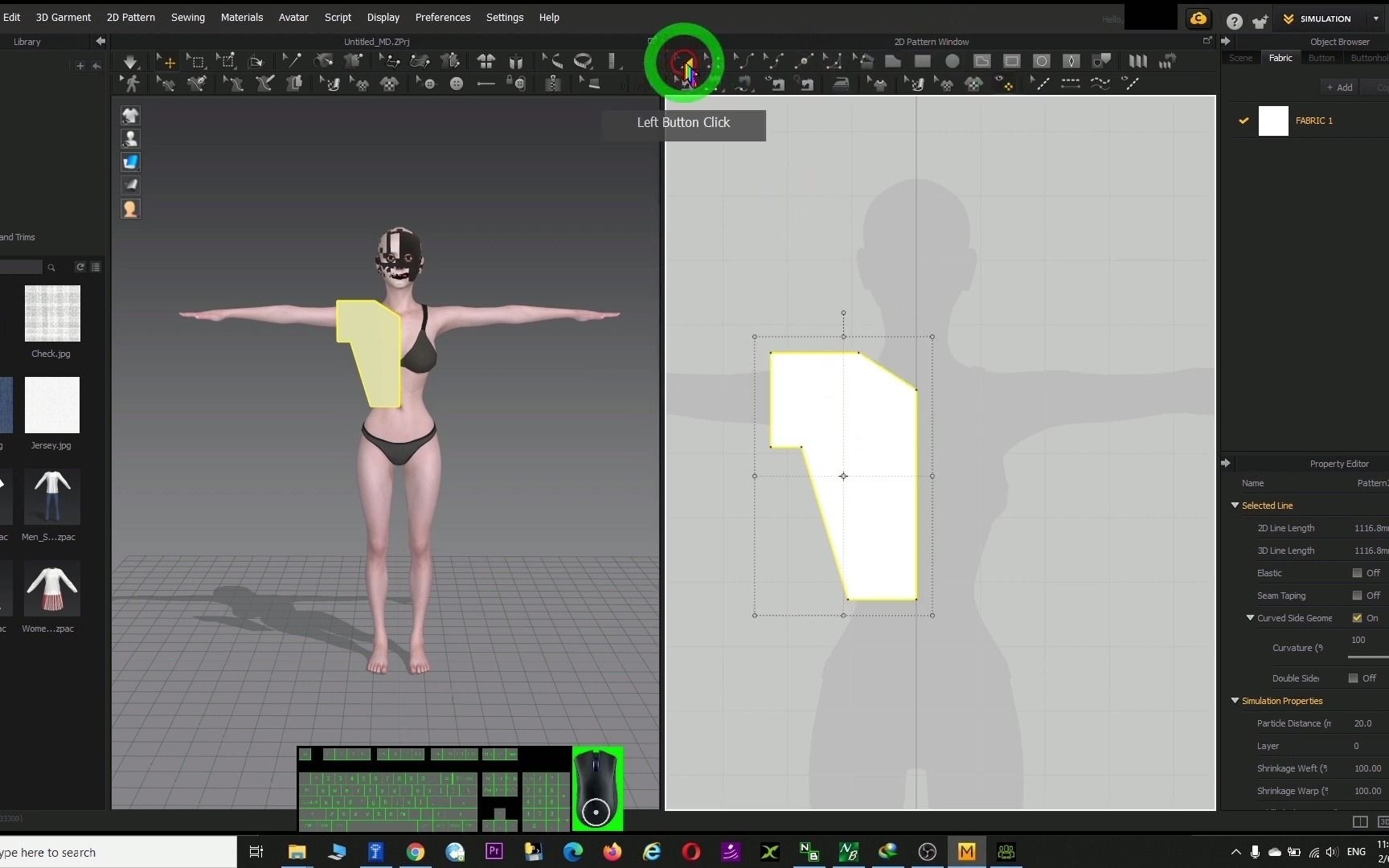The height and width of the screenshot is (868, 1389).
Task: Open the SIMULATION mode dropdown
Action: pos(1375,18)
